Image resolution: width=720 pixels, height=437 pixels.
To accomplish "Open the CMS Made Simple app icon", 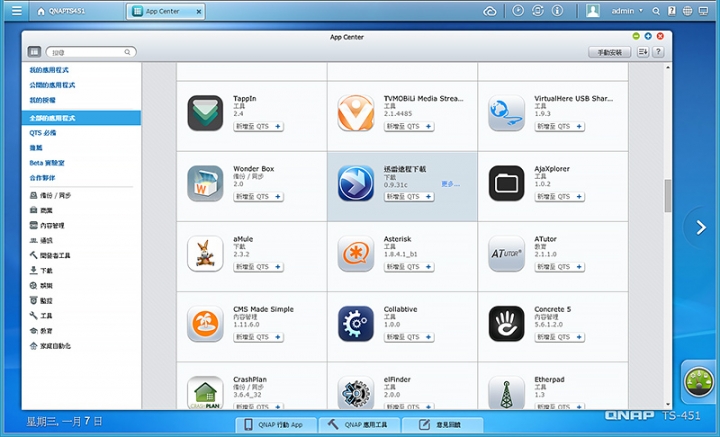I will (x=205, y=324).
